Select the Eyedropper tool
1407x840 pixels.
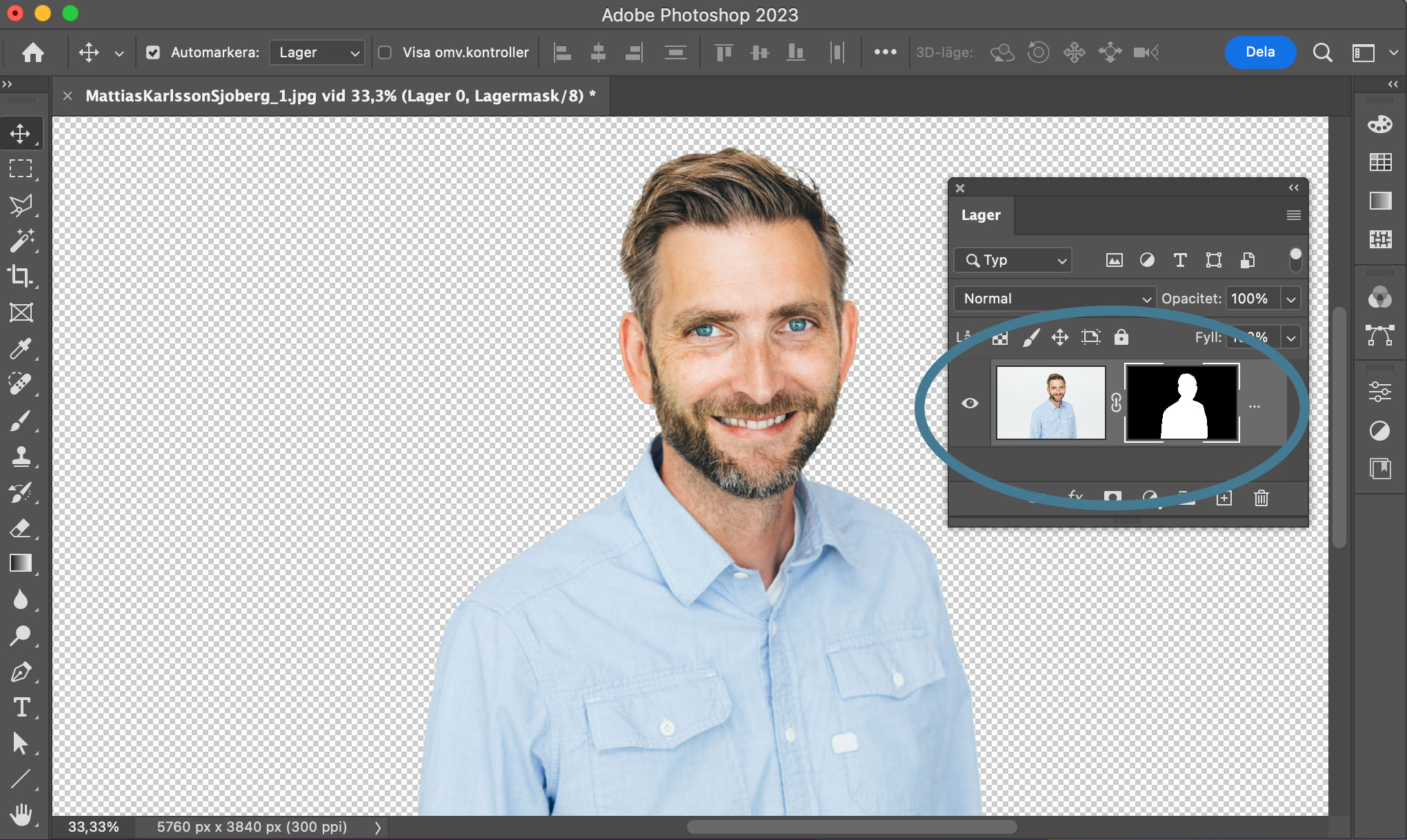[21, 348]
